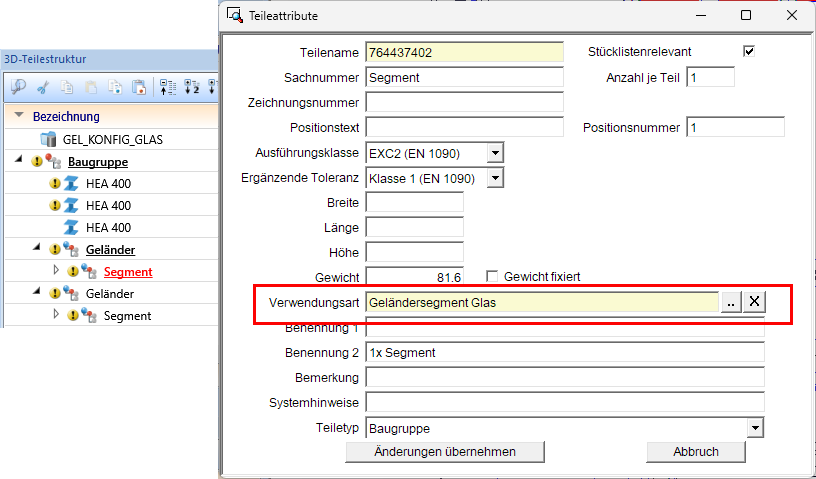Select the bold underlined Geländer item

(x=110, y=250)
